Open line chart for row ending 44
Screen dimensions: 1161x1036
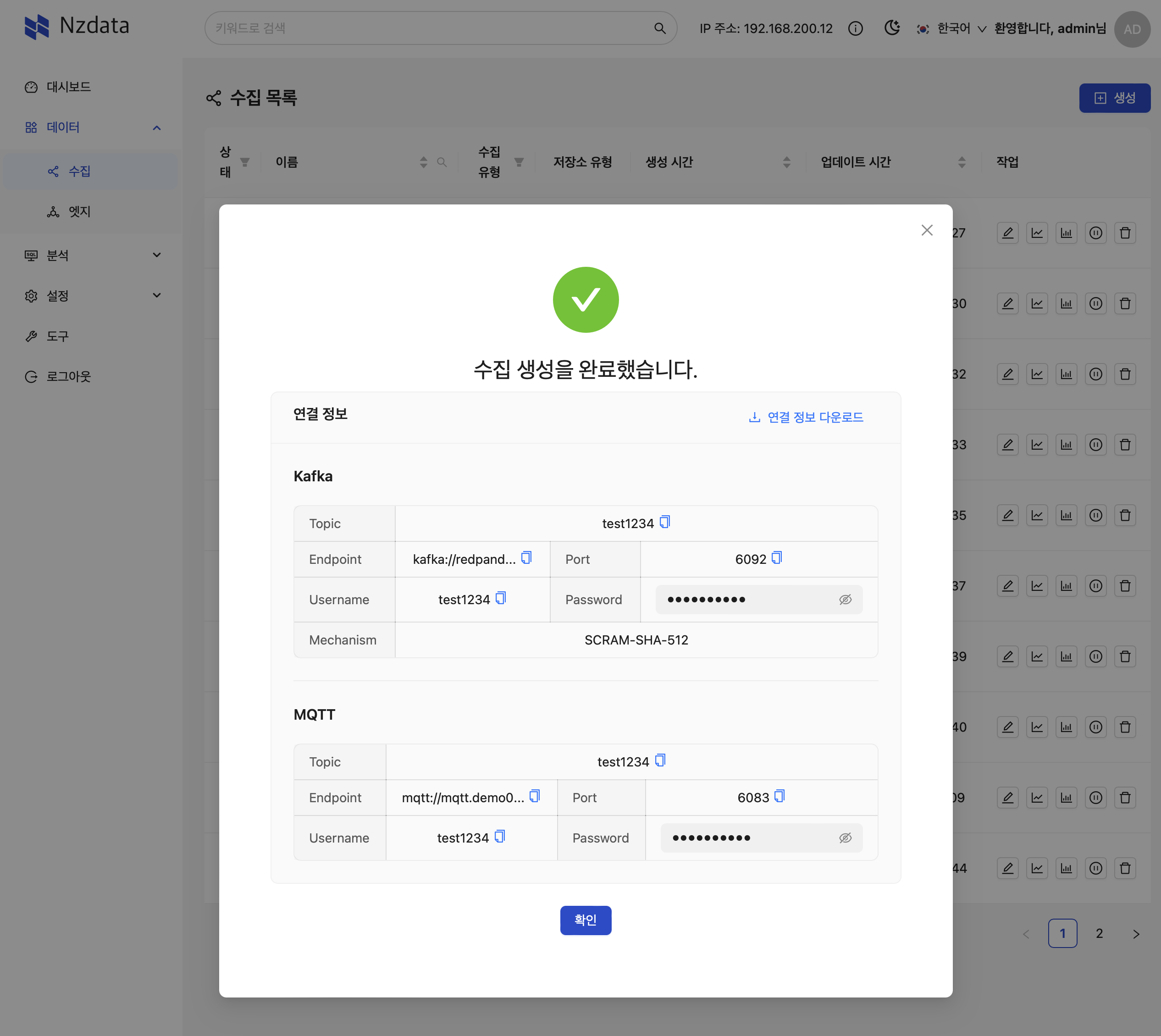(1037, 868)
